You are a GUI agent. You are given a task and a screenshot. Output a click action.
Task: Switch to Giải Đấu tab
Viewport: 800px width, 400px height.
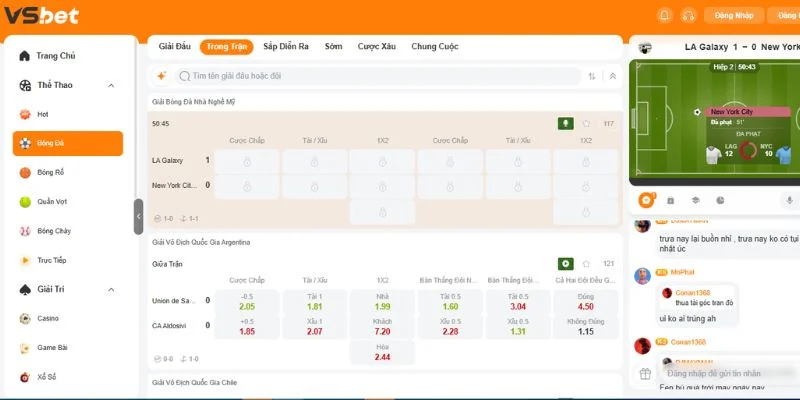tap(174, 46)
